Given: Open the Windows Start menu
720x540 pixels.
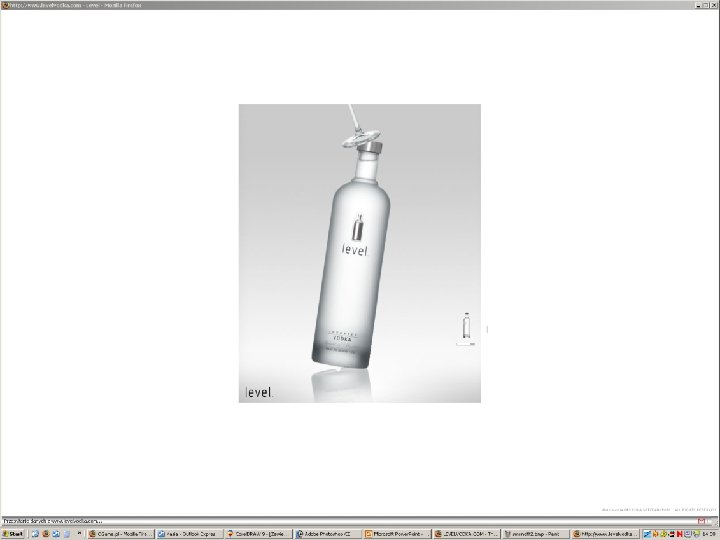Looking at the screenshot, I should [13, 534].
